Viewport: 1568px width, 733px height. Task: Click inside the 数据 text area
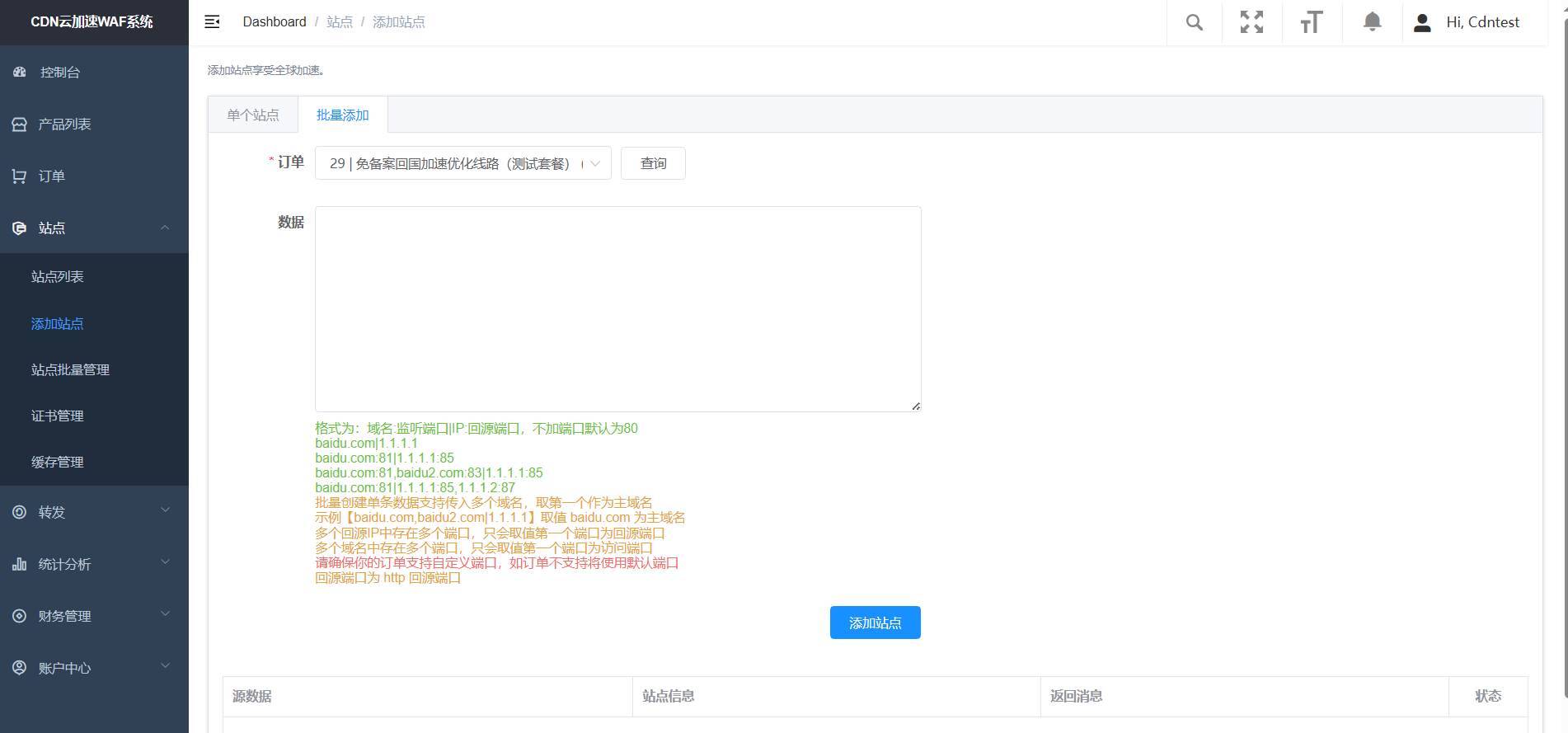617,309
